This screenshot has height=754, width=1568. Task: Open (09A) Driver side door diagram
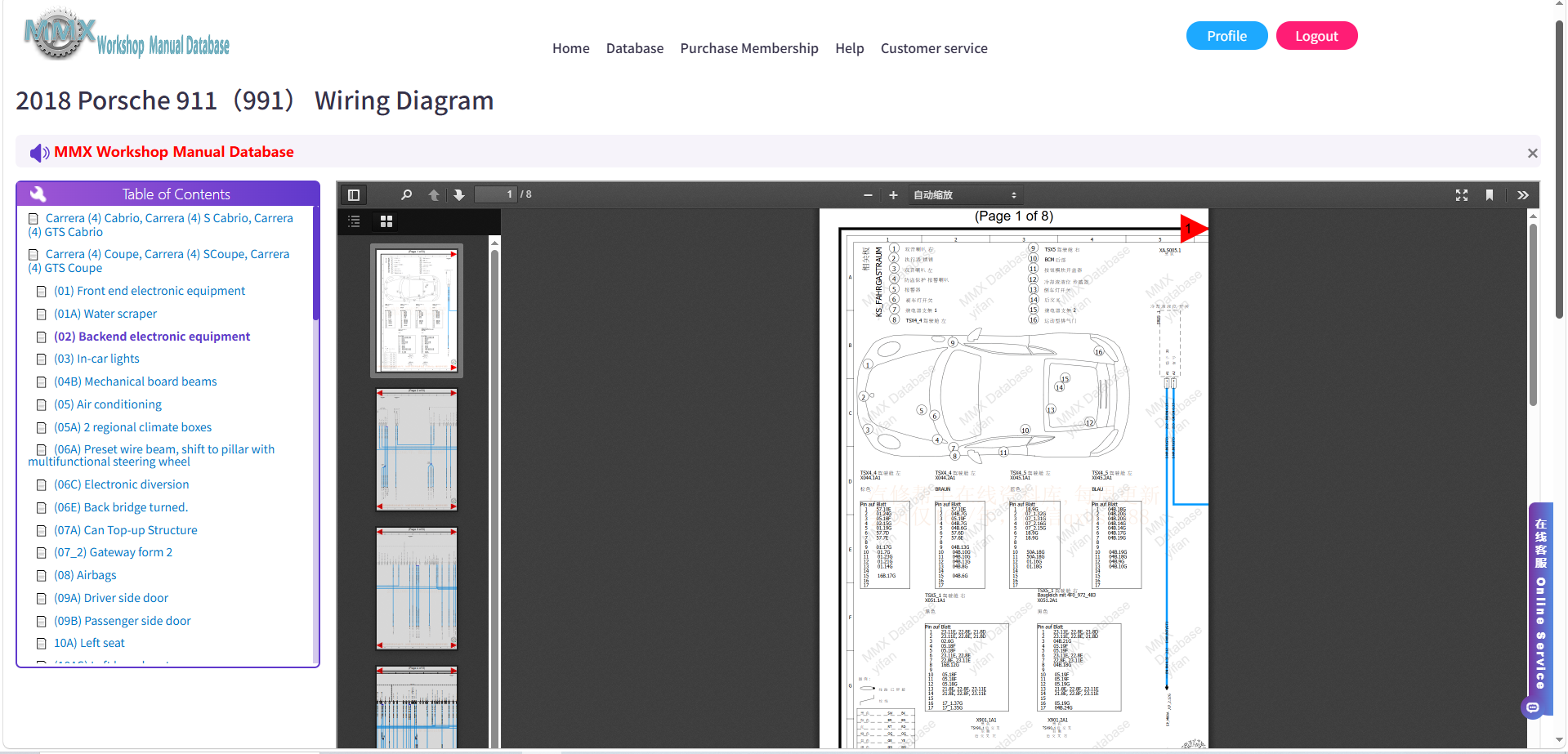(x=111, y=598)
